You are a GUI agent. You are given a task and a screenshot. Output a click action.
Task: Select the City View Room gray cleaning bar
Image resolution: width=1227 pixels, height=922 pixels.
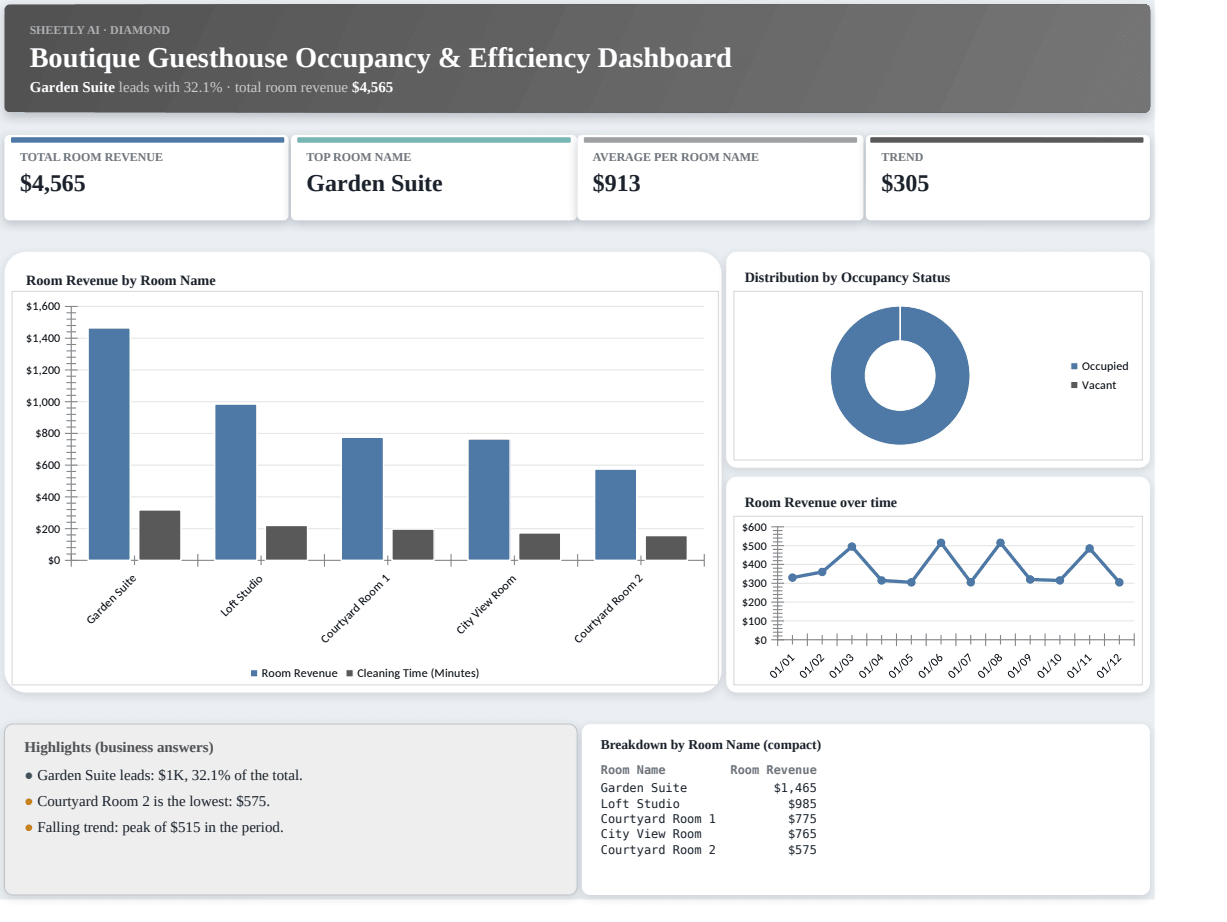[x=540, y=547]
